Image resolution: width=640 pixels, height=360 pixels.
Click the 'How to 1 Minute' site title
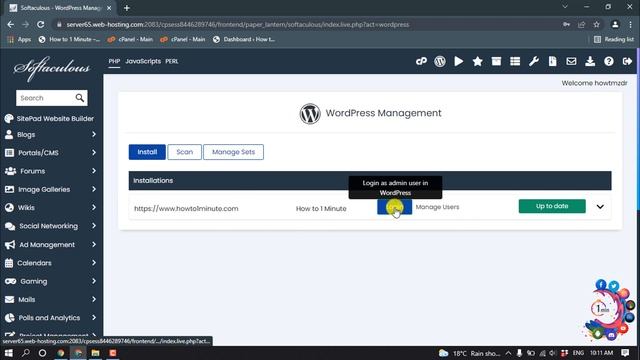point(321,209)
